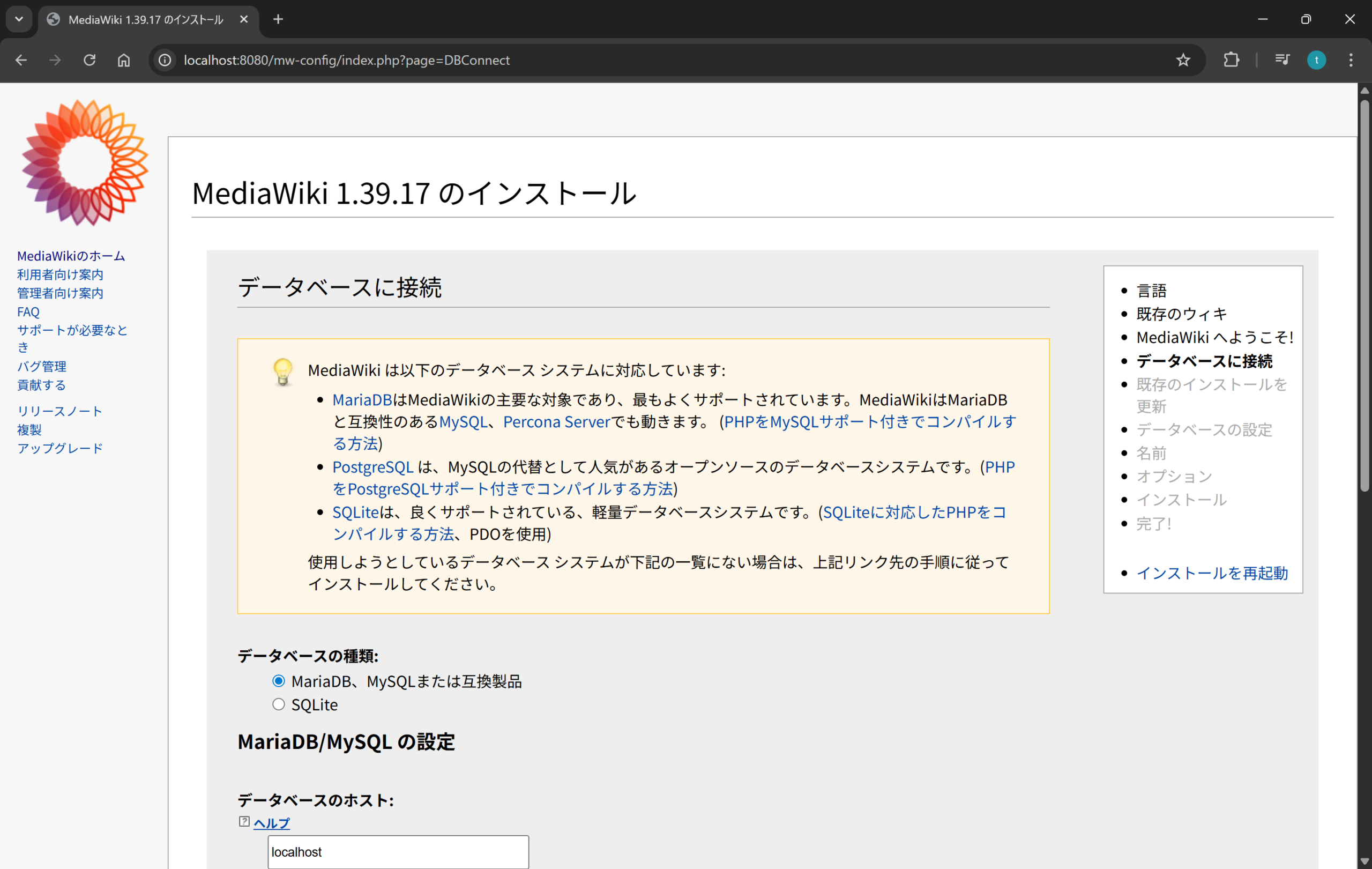Select the SQLite radio button
The image size is (1372, 869).
pyautogui.click(x=279, y=704)
